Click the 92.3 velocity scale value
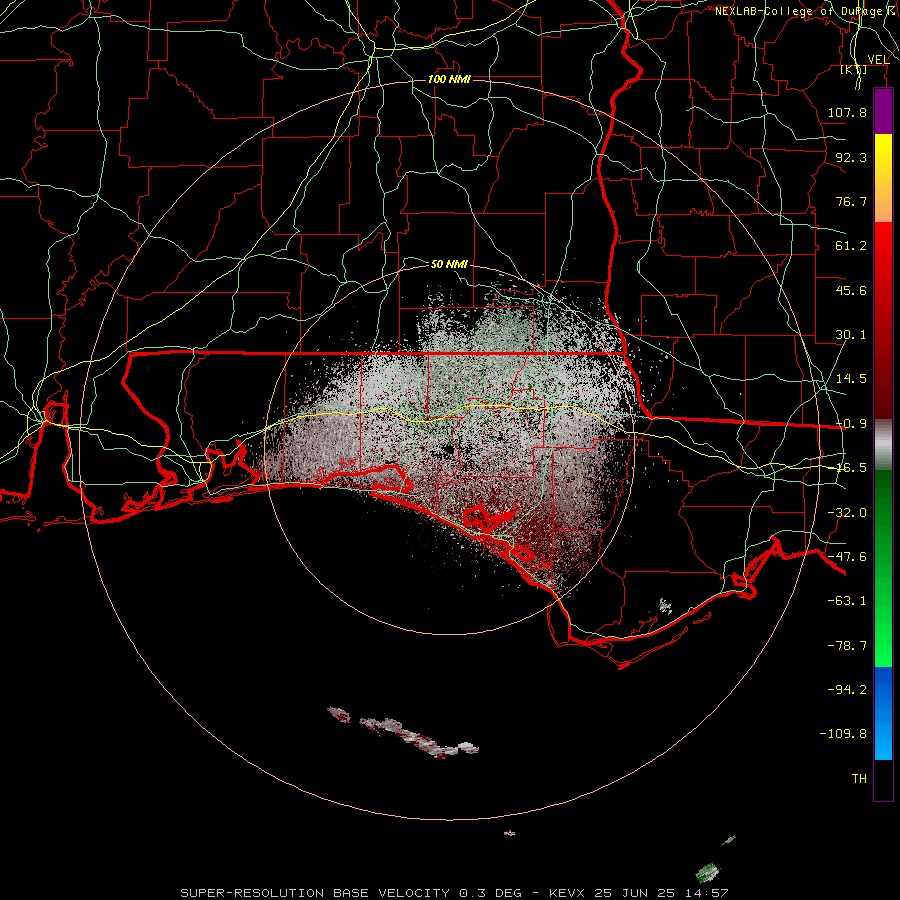This screenshot has width=900, height=900. click(851, 157)
